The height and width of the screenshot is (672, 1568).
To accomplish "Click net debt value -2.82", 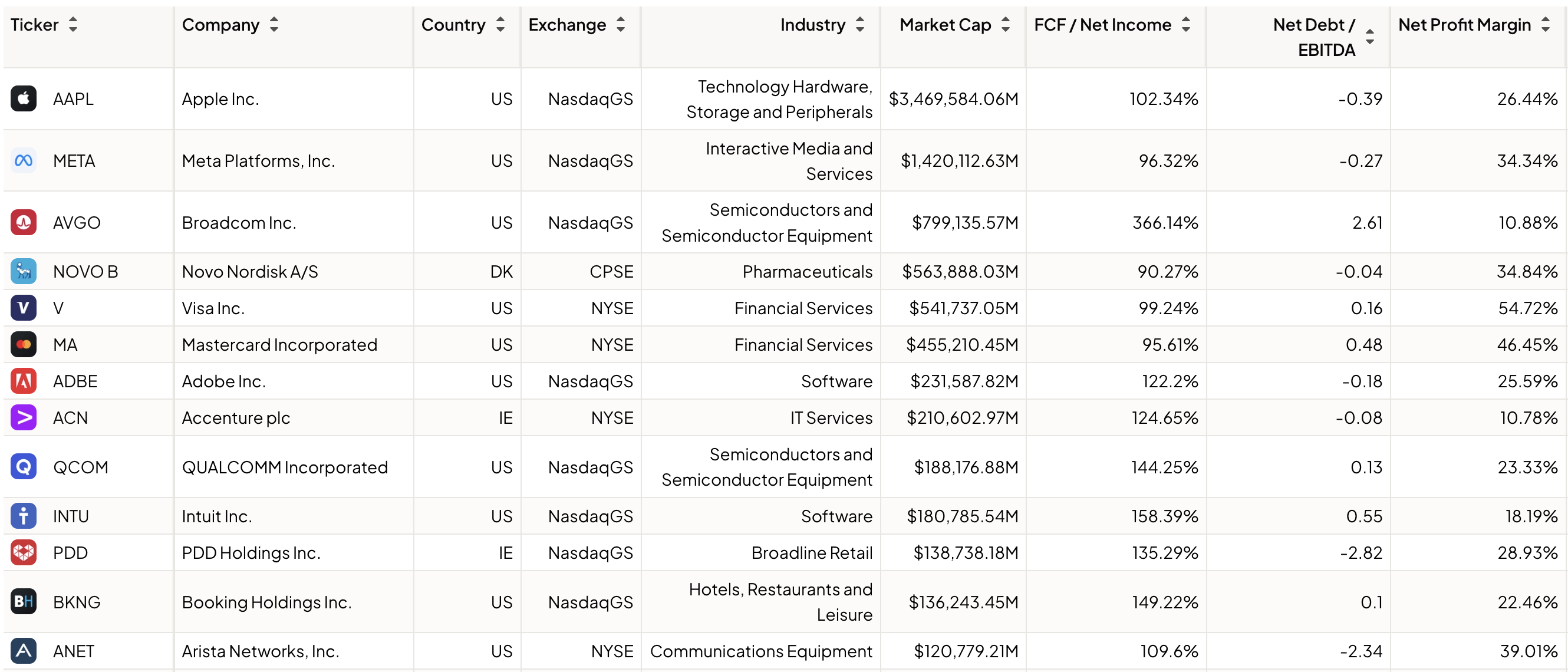I will click(x=1361, y=553).
